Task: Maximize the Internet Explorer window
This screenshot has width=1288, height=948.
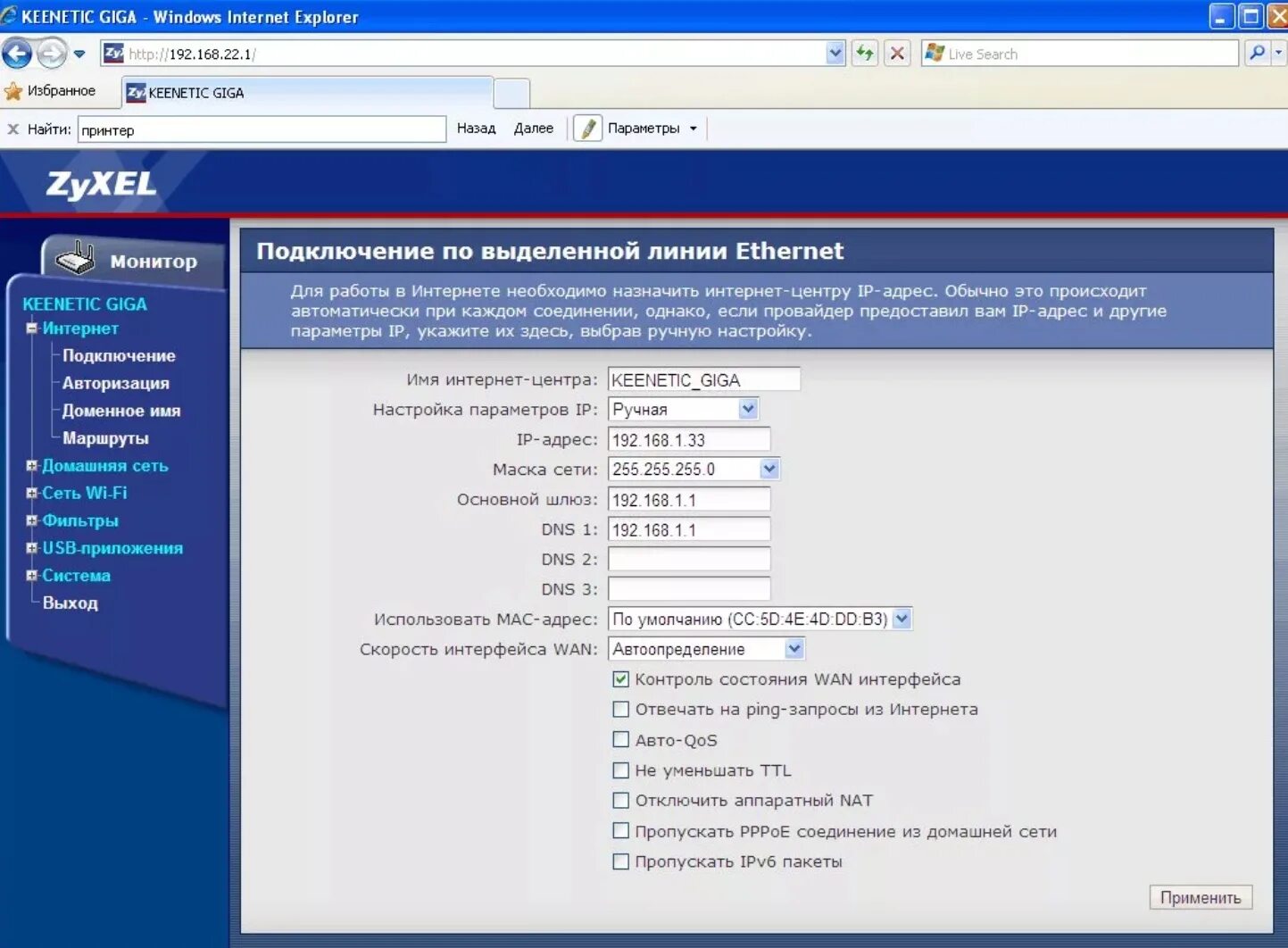Action: [x=1251, y=16]
